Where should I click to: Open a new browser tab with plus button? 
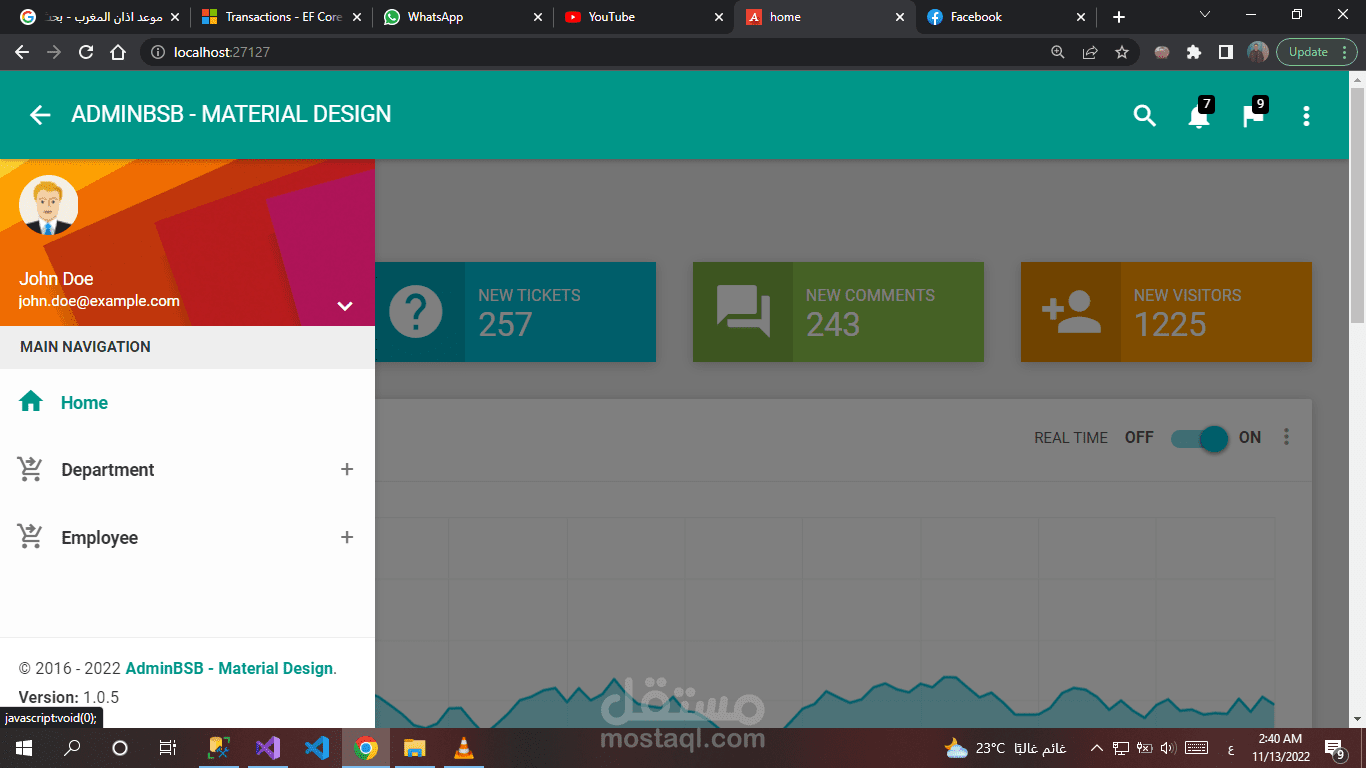[1119, 17]
